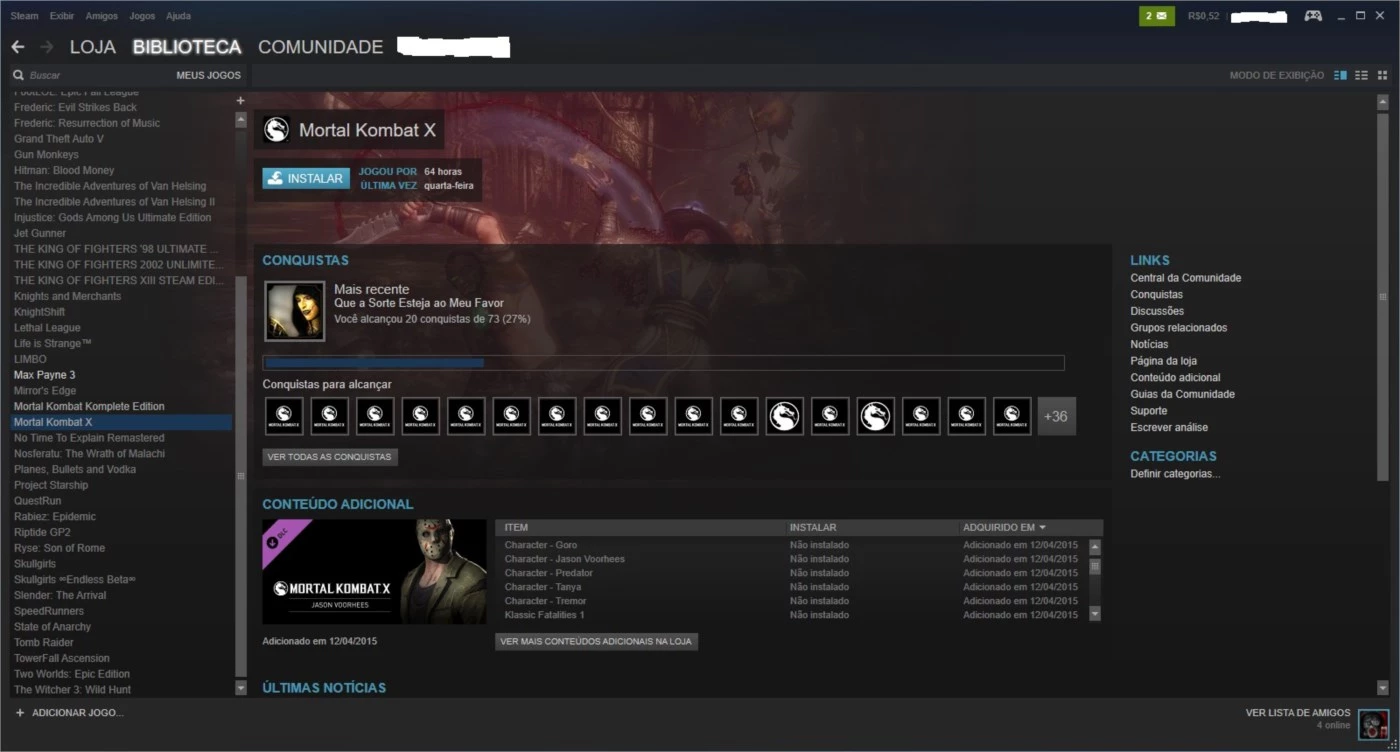Click ADICIONAR JOGO... label
Image resolution: width=1400 pixels, height=752 pixels.
coord(78,713)
